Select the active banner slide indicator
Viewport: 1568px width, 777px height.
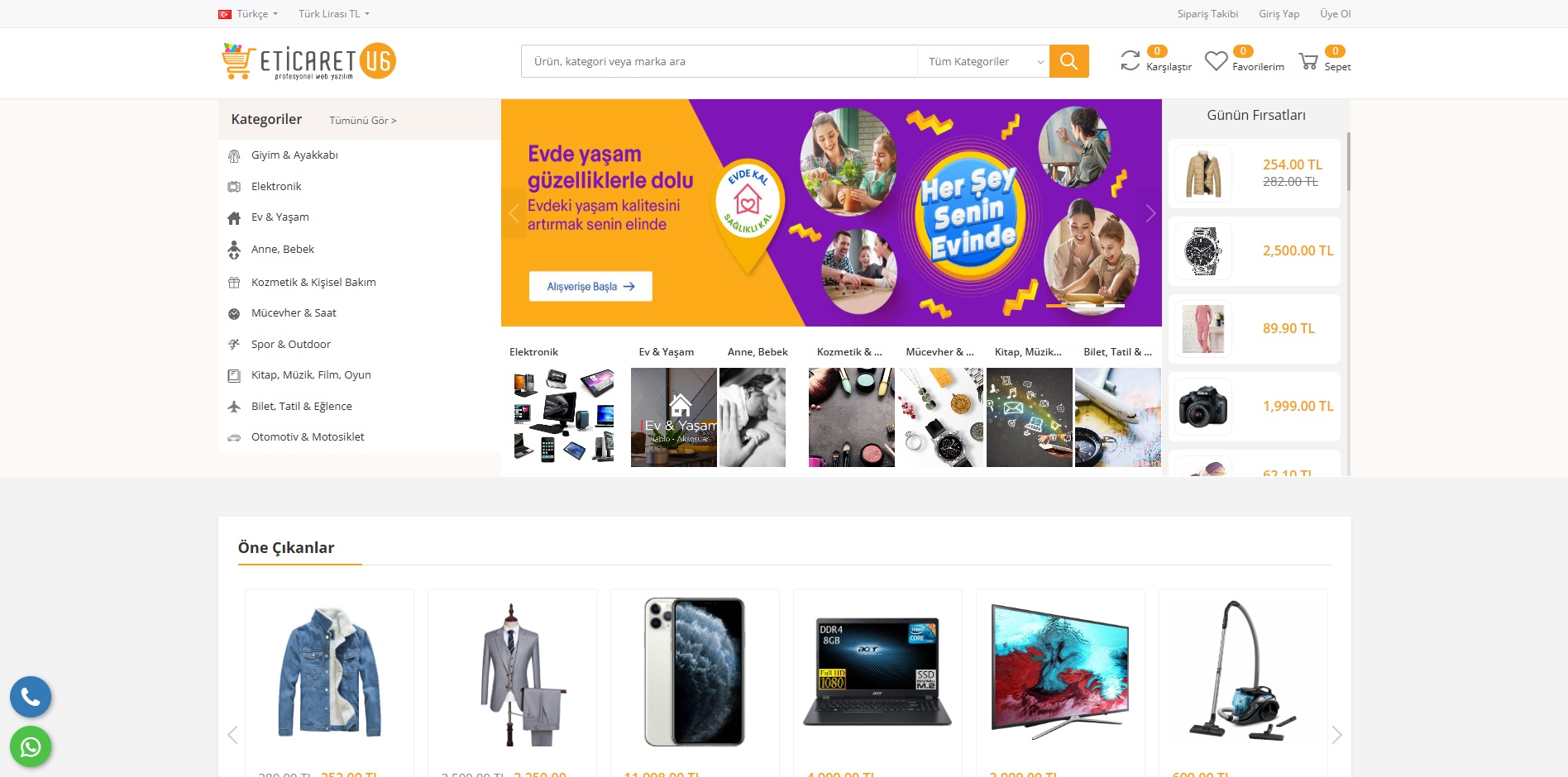tap(1055, 306)
